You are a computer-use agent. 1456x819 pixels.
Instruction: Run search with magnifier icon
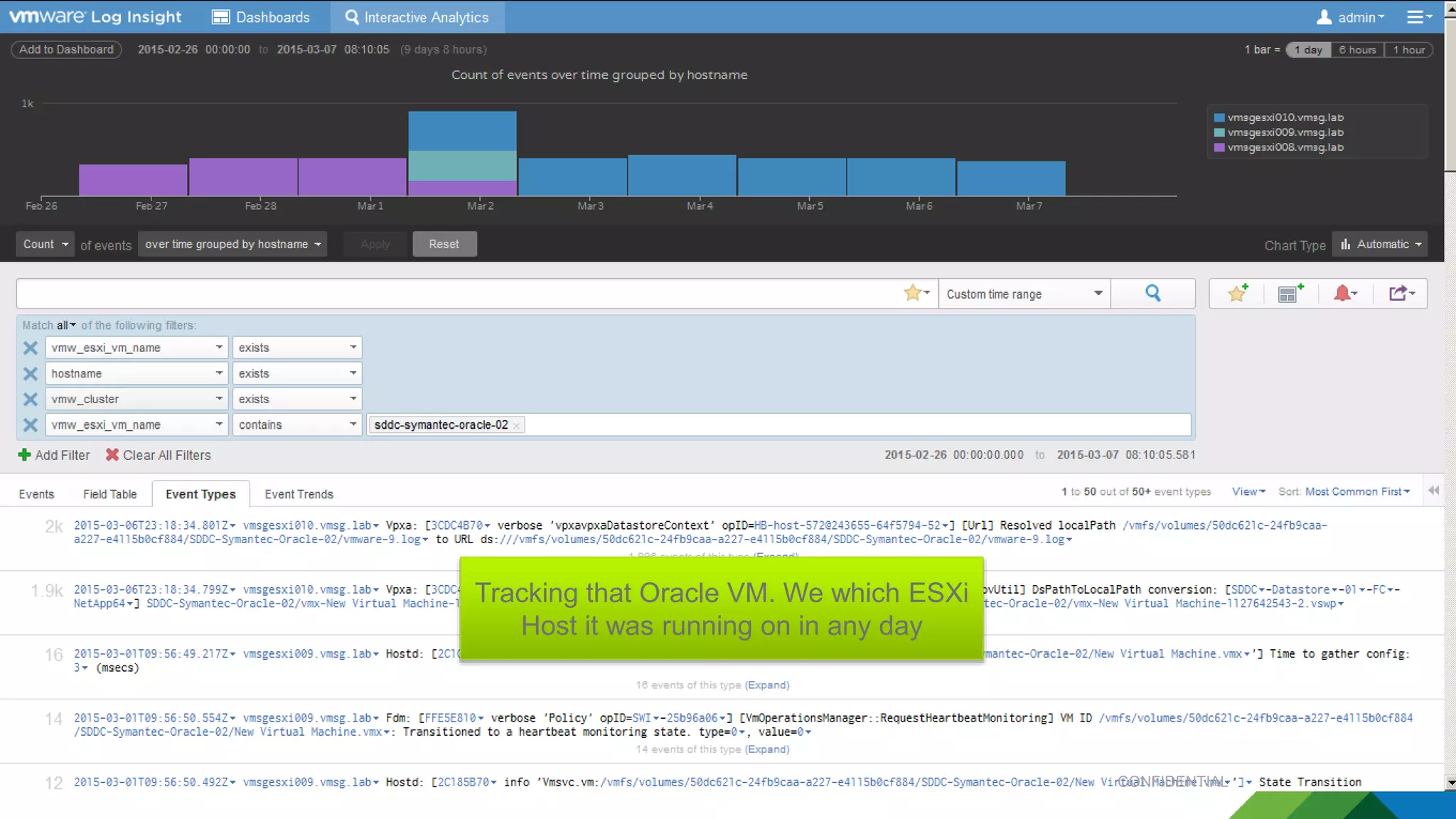click(x=1153, y=293)
